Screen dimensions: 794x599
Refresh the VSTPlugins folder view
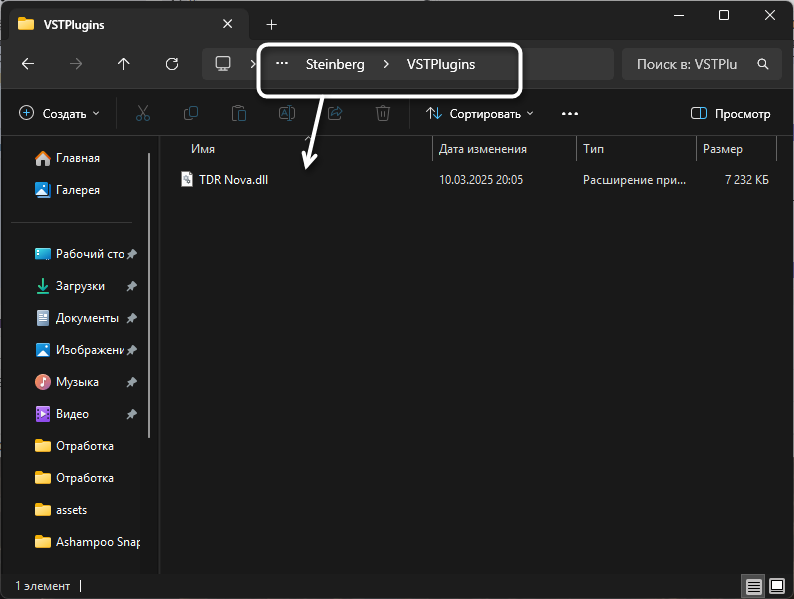pyautogui.click(x=172, y=64)
